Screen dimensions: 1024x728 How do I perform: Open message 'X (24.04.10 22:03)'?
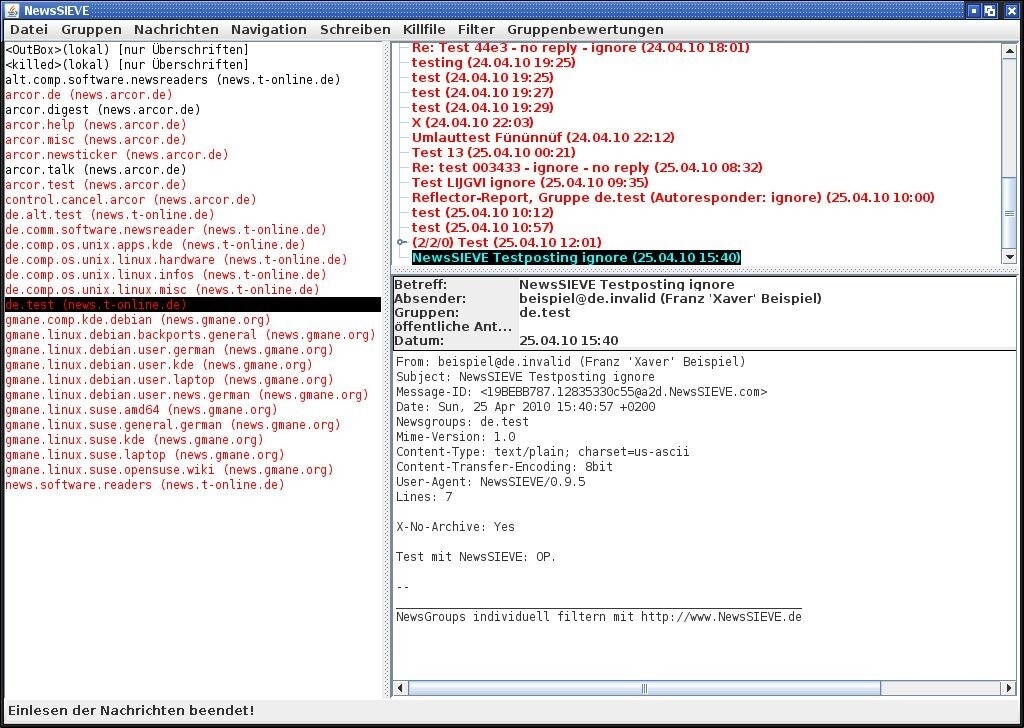(473, 123)
